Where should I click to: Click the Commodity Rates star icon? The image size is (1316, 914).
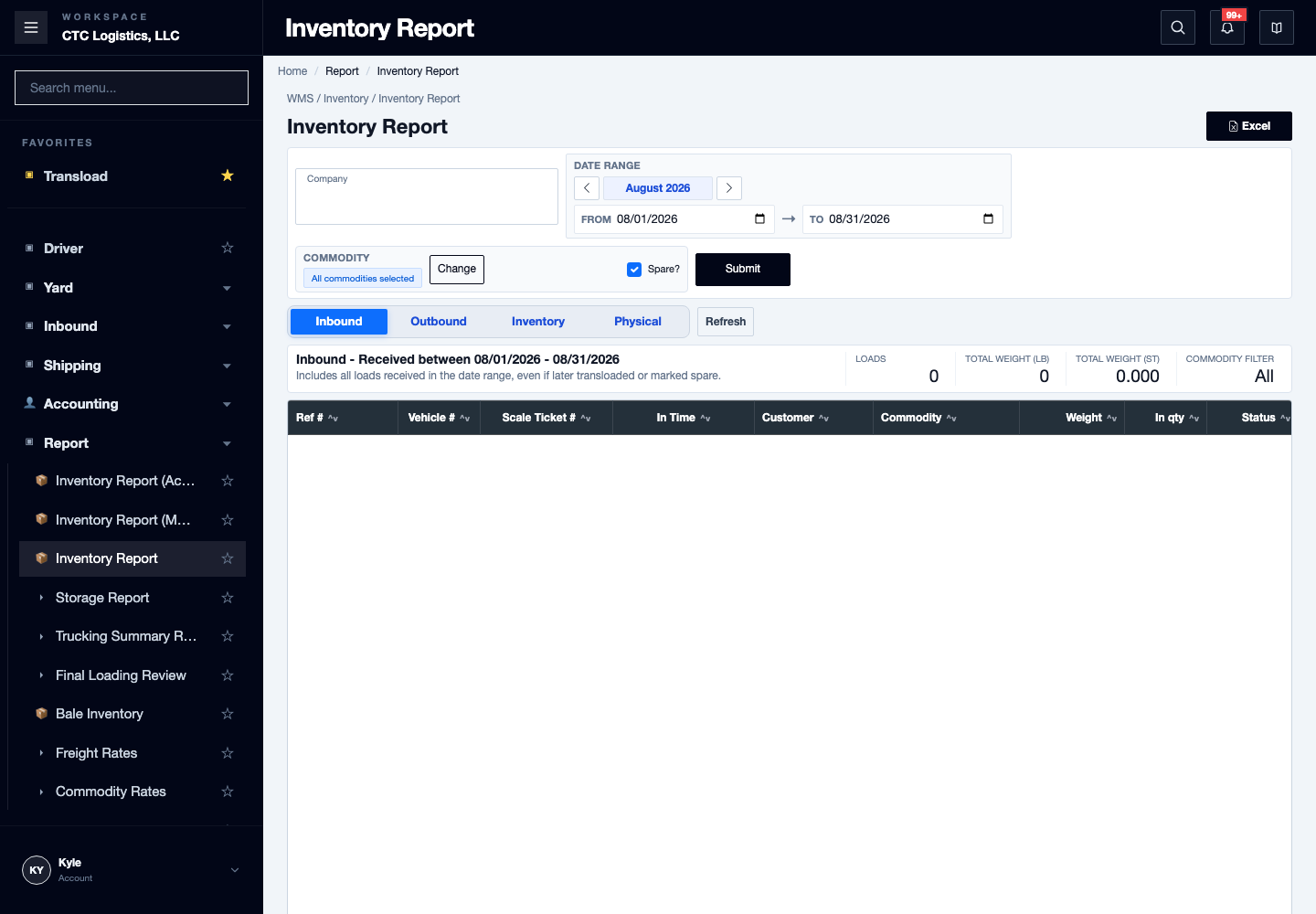(x=228, y=792)
